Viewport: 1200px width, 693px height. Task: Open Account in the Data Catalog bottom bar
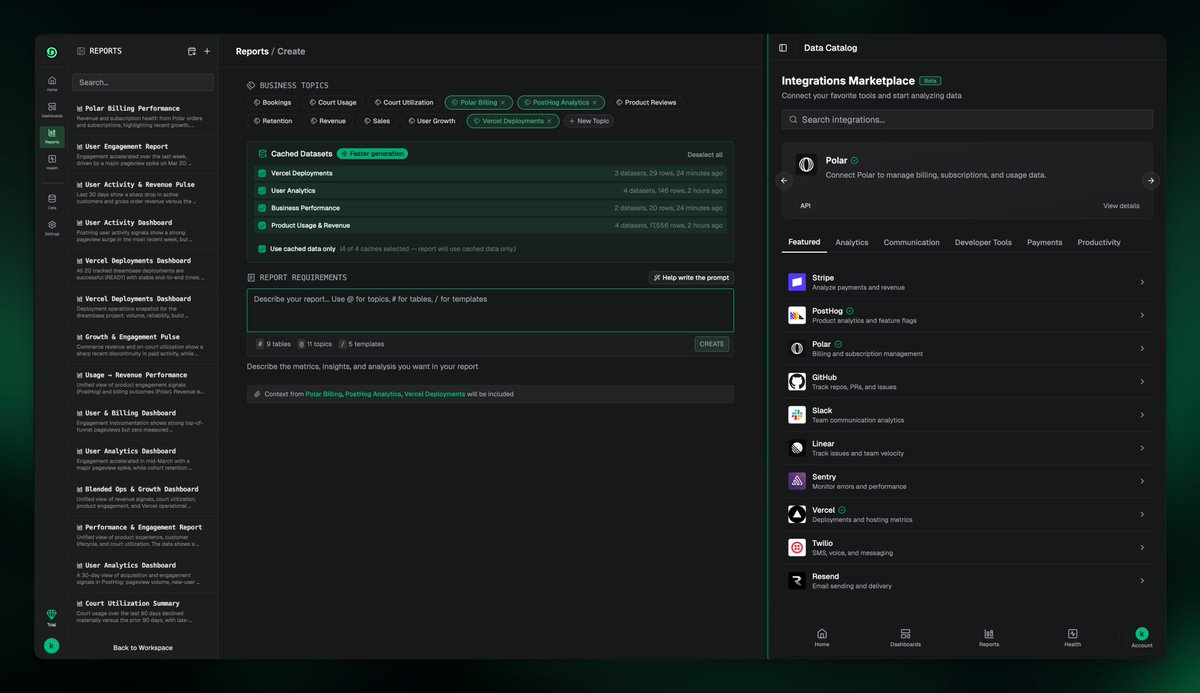(1142, 637)
